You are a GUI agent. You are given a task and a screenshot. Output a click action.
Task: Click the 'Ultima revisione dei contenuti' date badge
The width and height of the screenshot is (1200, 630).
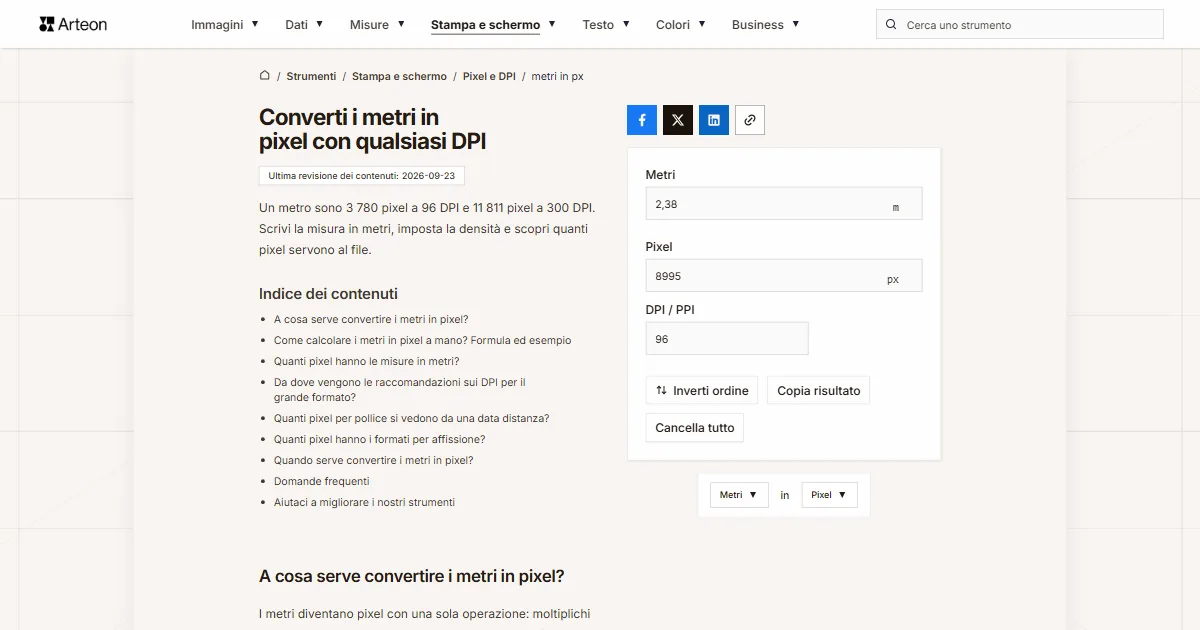click(362, 176)
